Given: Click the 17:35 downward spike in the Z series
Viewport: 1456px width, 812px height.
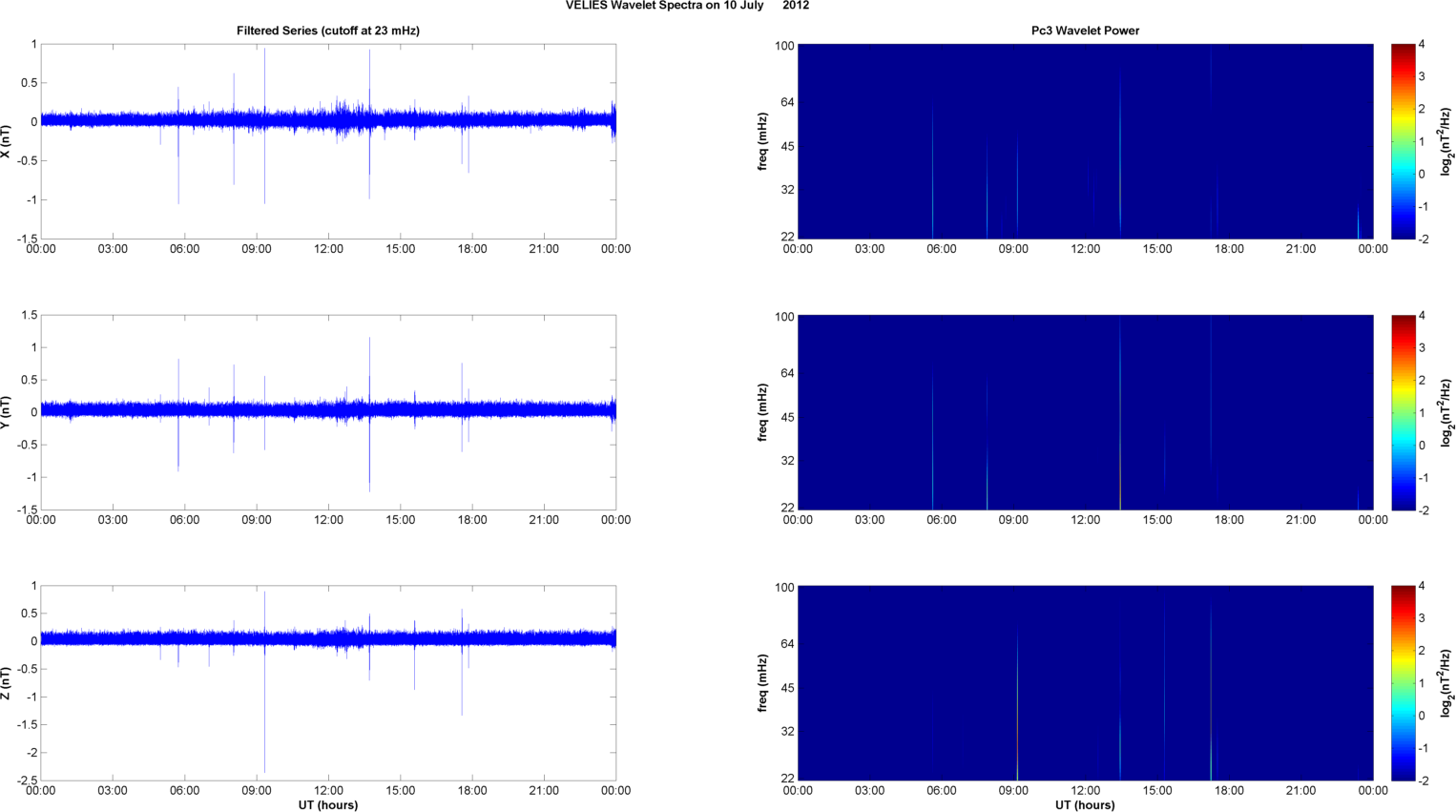Looking at the screenshot, I should 462,677.
